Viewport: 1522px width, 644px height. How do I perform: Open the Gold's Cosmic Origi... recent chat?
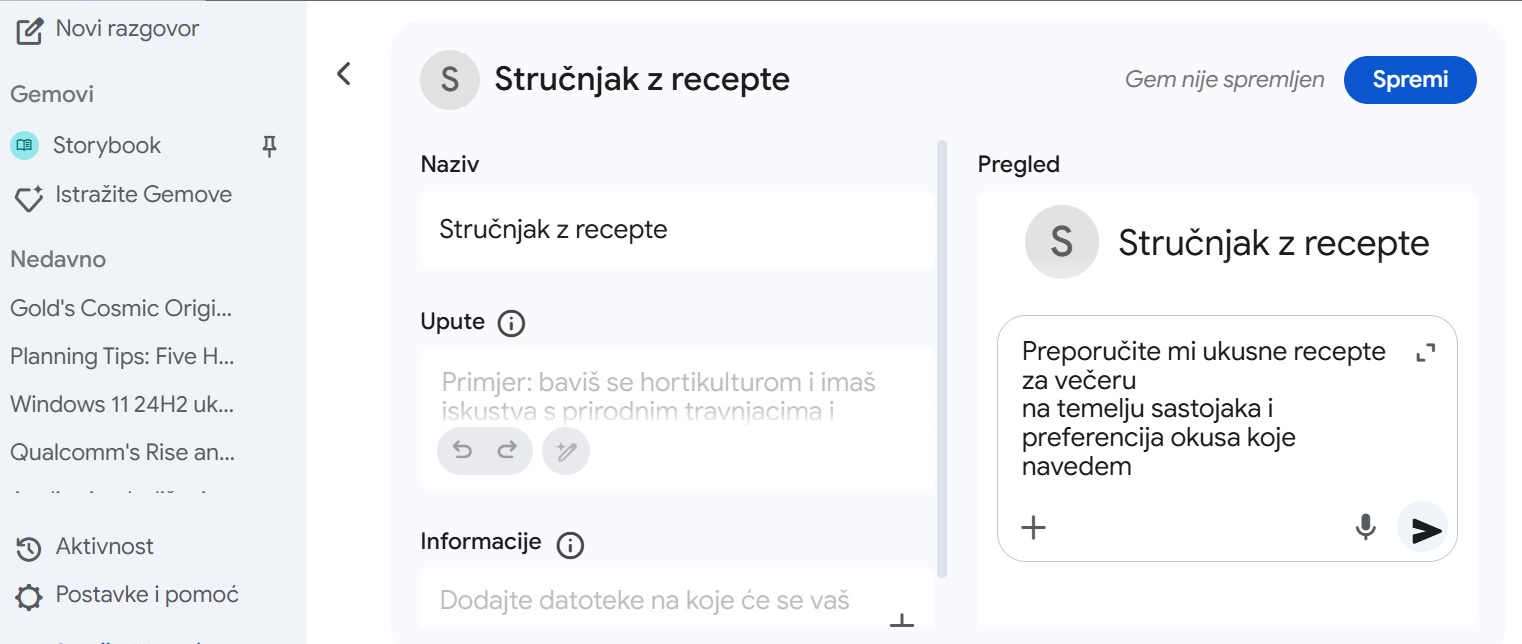coord(121,308)
